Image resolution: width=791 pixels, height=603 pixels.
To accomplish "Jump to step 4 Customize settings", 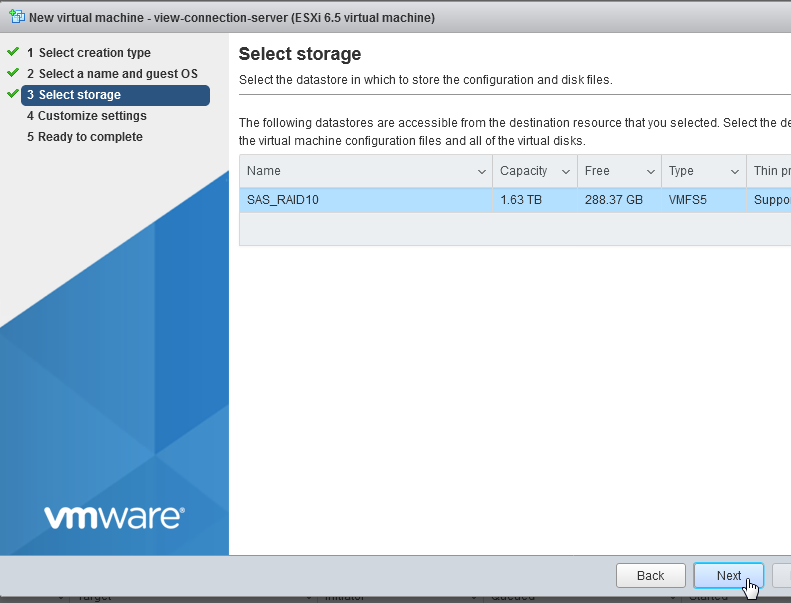I will (87, 116).
